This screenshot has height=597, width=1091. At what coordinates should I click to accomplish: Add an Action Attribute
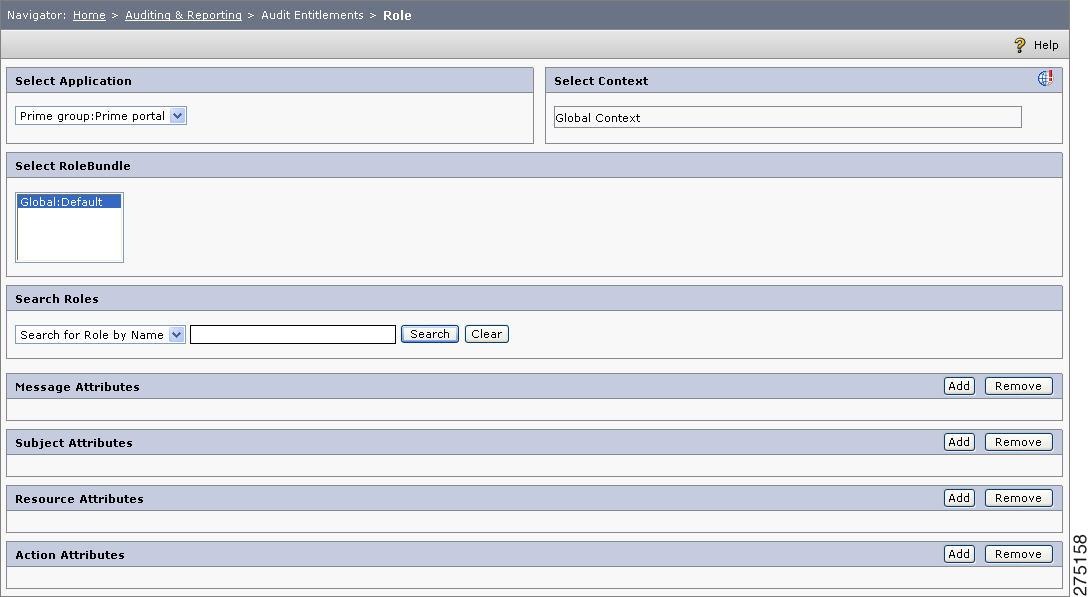tap(959, 554)
